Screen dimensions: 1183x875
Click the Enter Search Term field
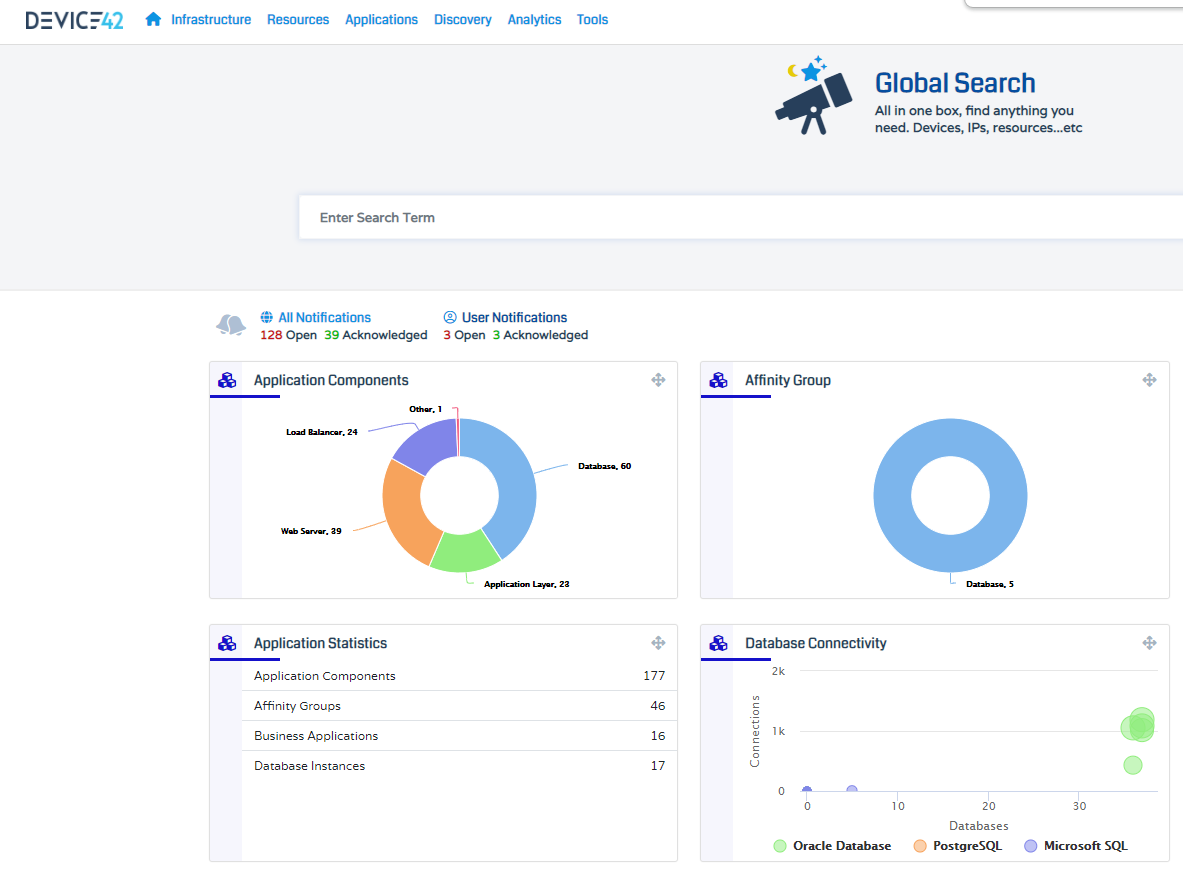click(x=740, y=217)
